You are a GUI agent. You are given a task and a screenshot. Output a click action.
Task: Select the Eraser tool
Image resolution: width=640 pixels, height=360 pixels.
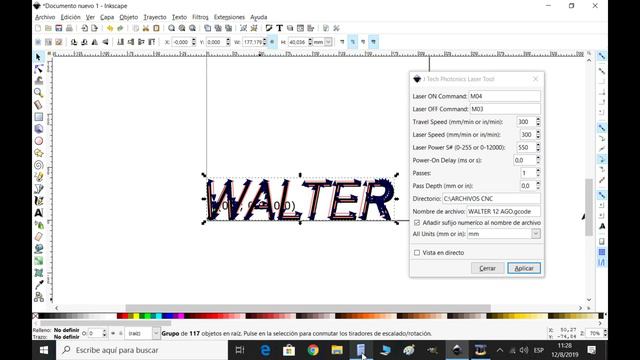[x=38, y=237]
